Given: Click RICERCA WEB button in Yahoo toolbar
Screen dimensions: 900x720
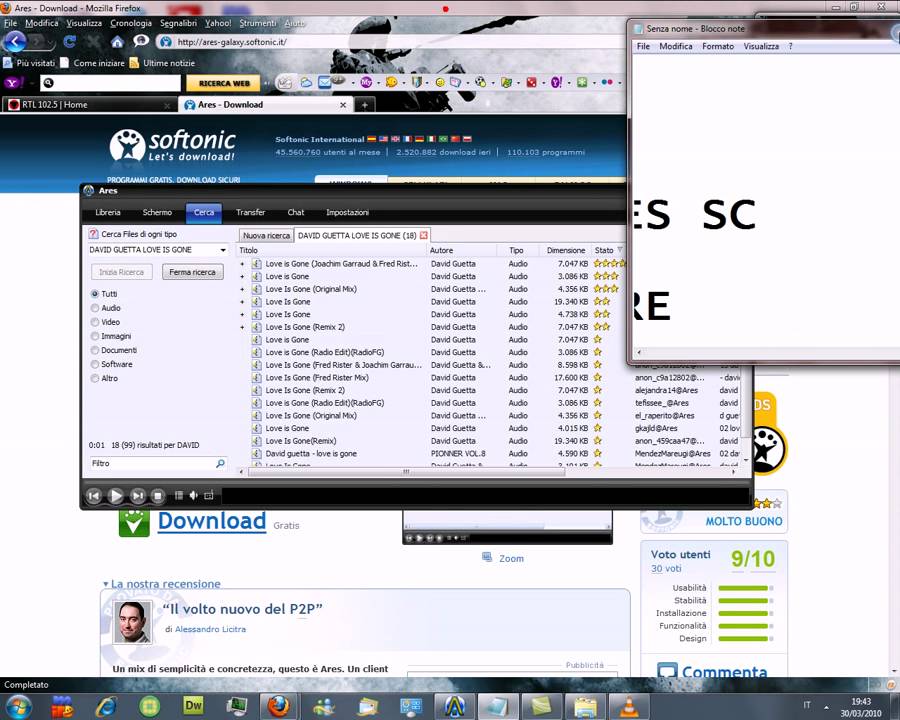Looking at the screenshot, I should point(224,83).
